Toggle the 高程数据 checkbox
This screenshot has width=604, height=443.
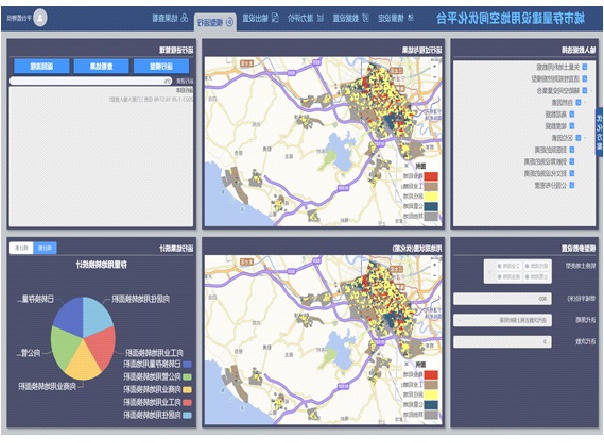pyautogui.click(x=572, y=114)
